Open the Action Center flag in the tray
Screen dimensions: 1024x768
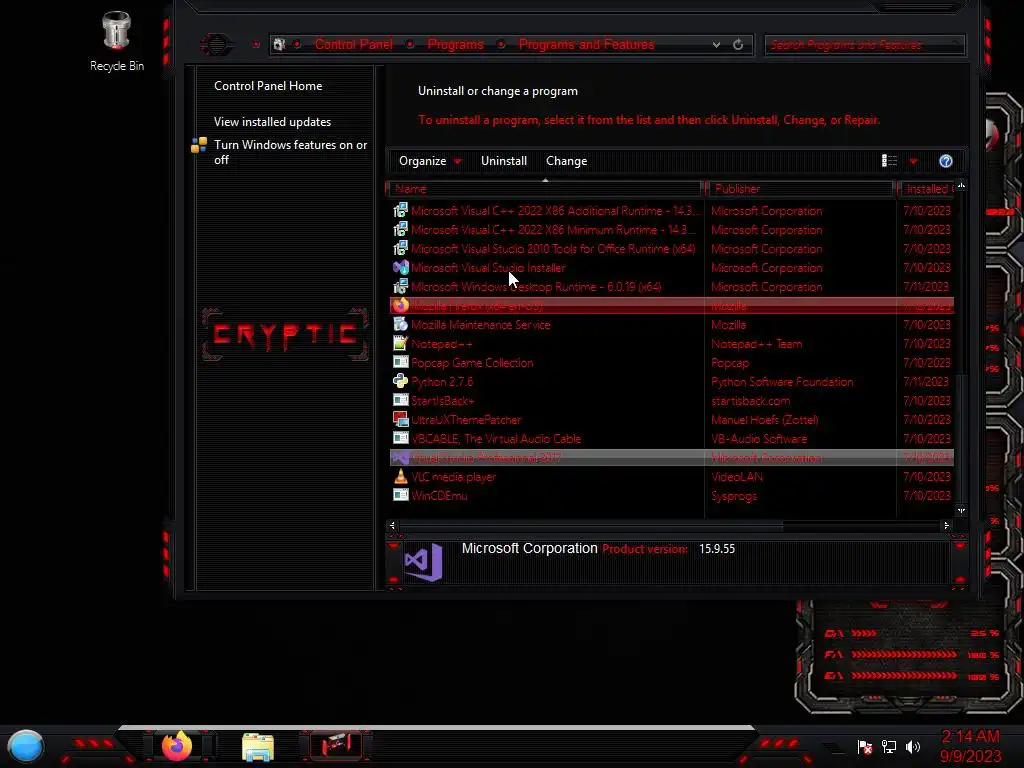[865, 746]
